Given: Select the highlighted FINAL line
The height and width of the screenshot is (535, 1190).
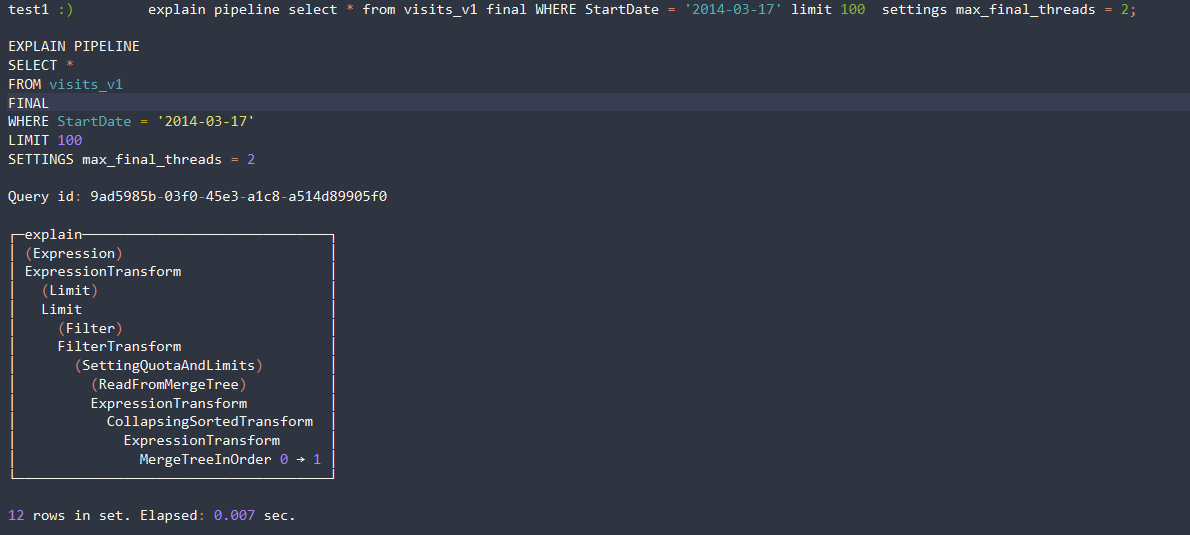Looking at the screenshot, I should (x=28, y=103).
